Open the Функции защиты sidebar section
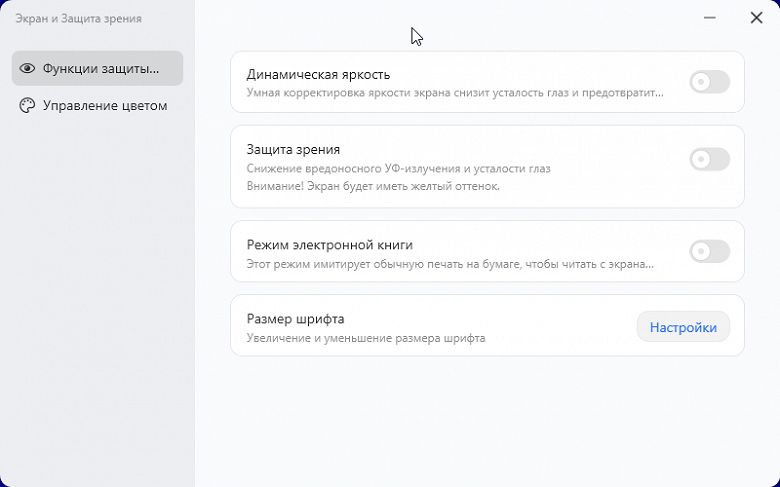Image resolution: width=780 pixels, height=487 pixels. (x=100, y=69)
